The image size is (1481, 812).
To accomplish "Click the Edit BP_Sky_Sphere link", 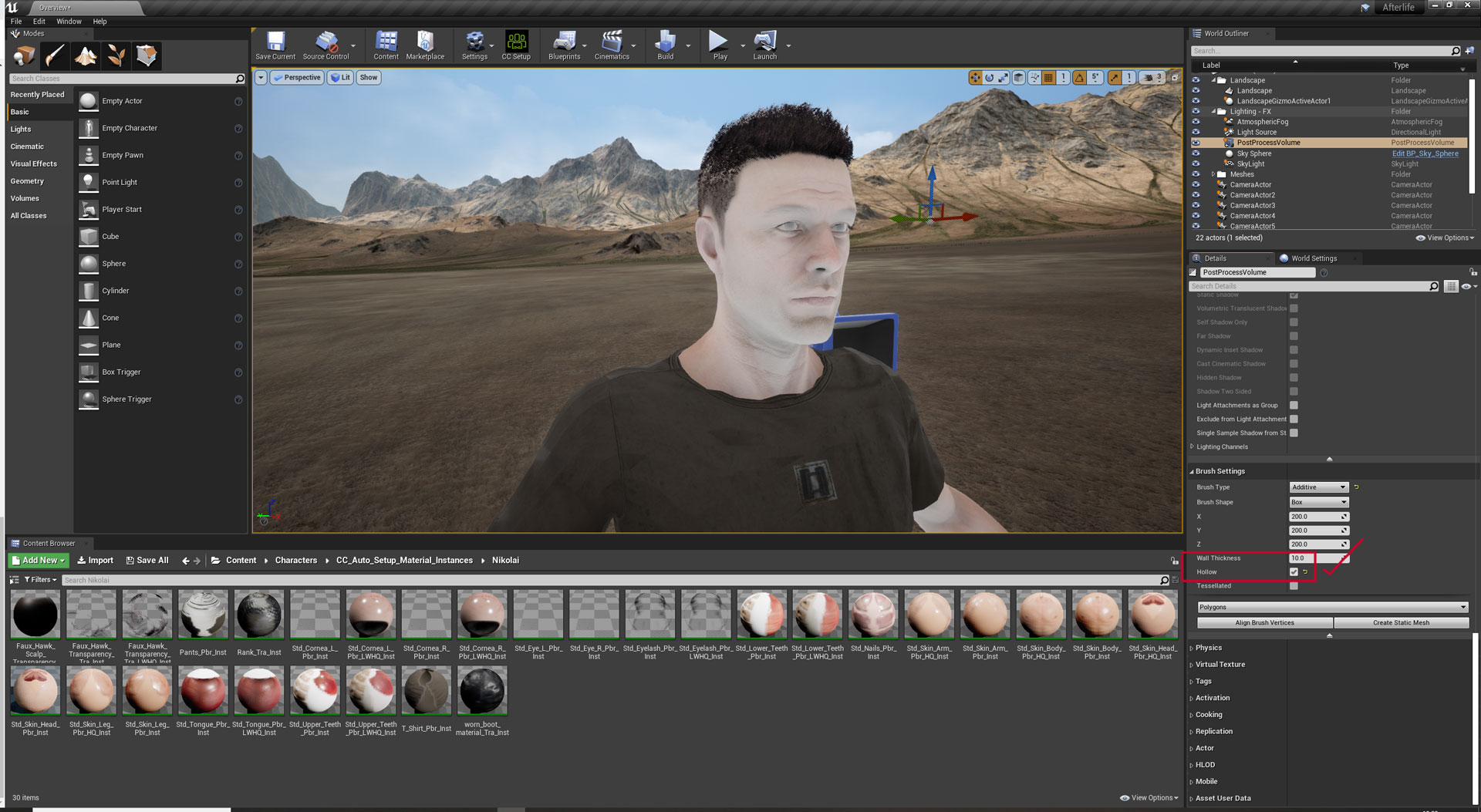I will coord(1425,153).
